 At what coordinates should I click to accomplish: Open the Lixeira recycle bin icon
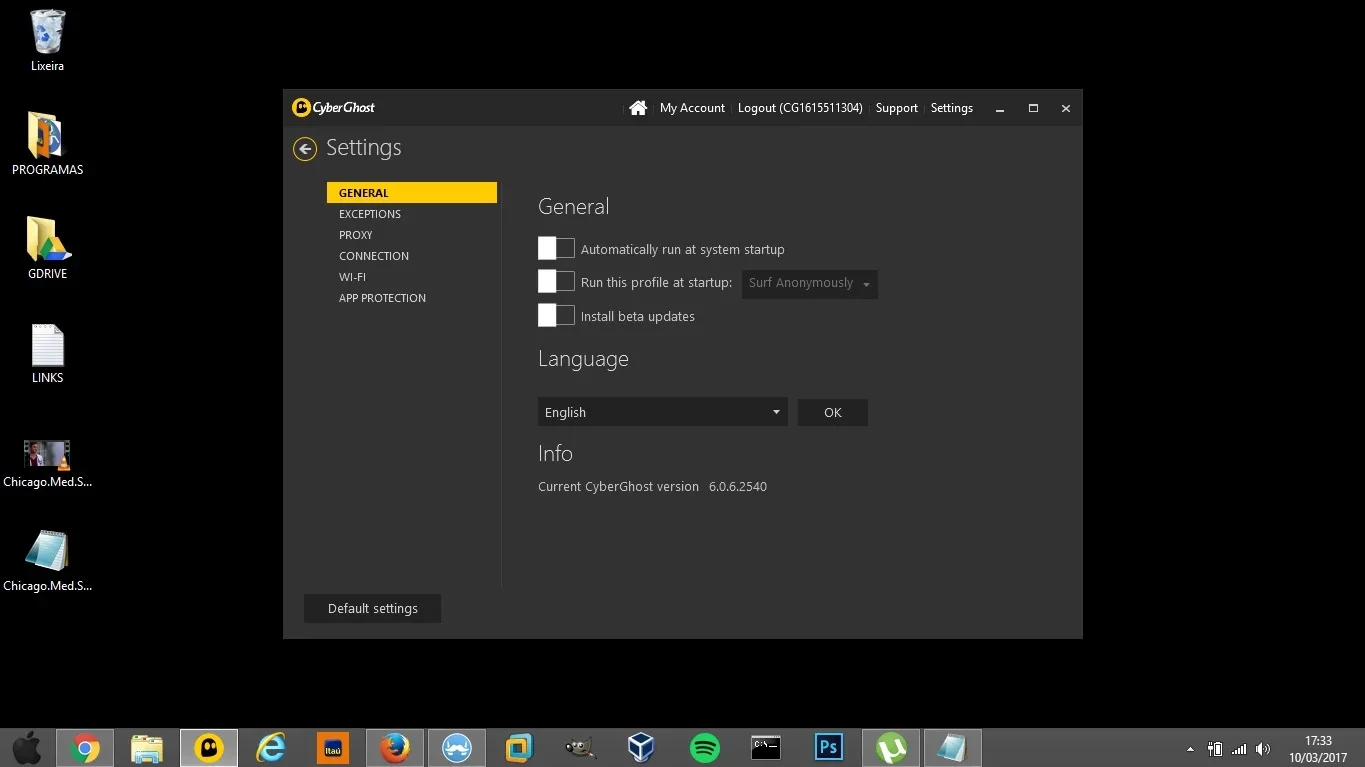click(47, 41)
